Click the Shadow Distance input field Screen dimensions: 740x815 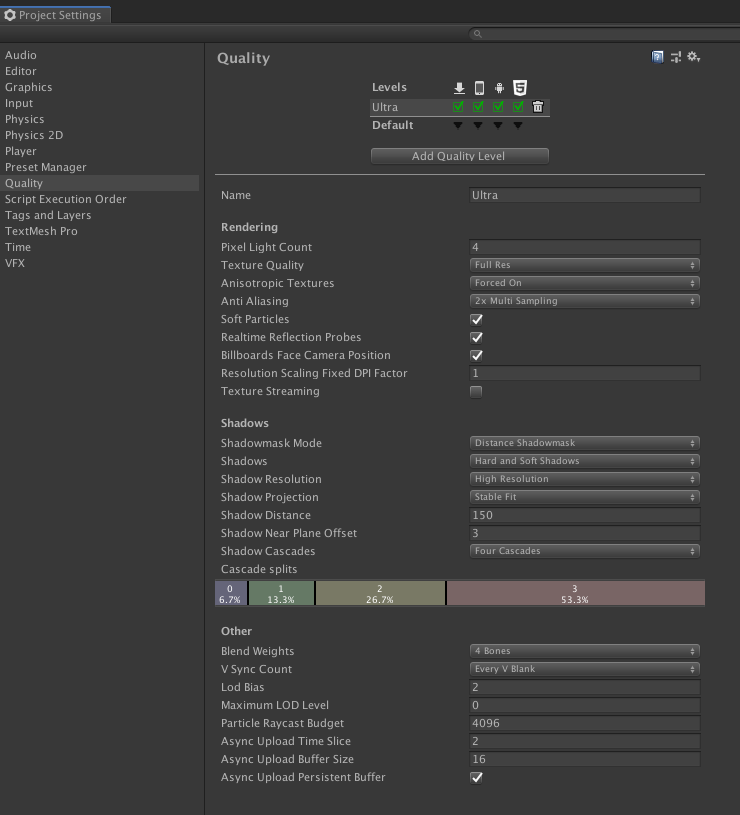tap(584, 515)
